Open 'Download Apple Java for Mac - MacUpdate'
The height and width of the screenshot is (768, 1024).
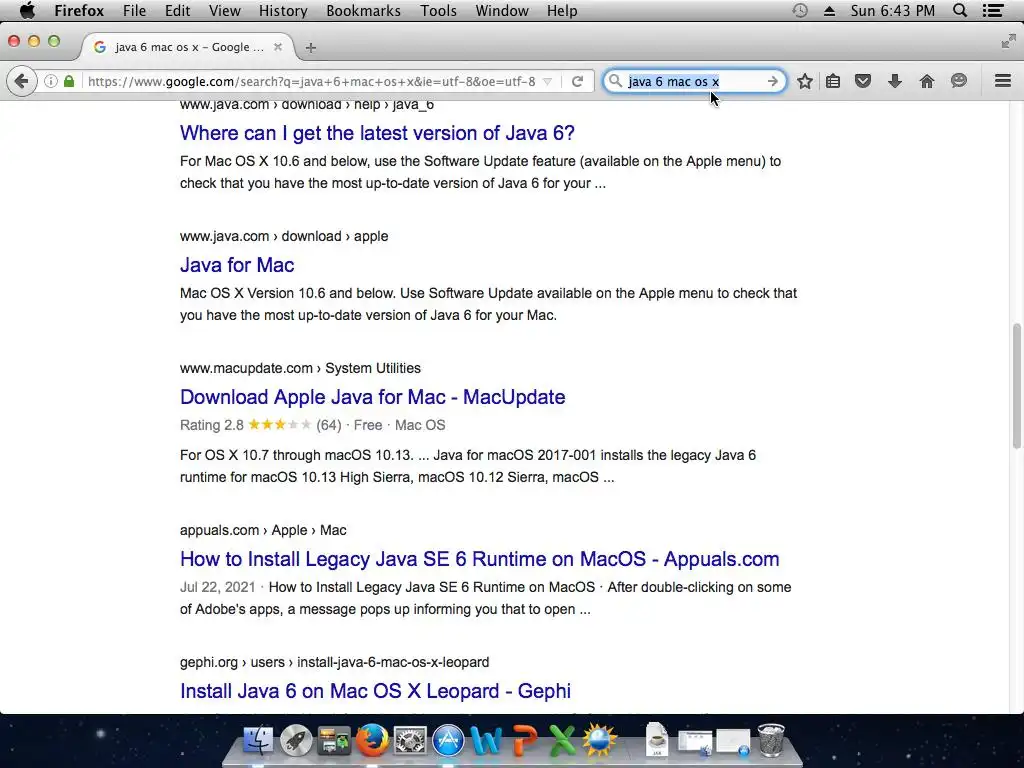pos(372,397)
